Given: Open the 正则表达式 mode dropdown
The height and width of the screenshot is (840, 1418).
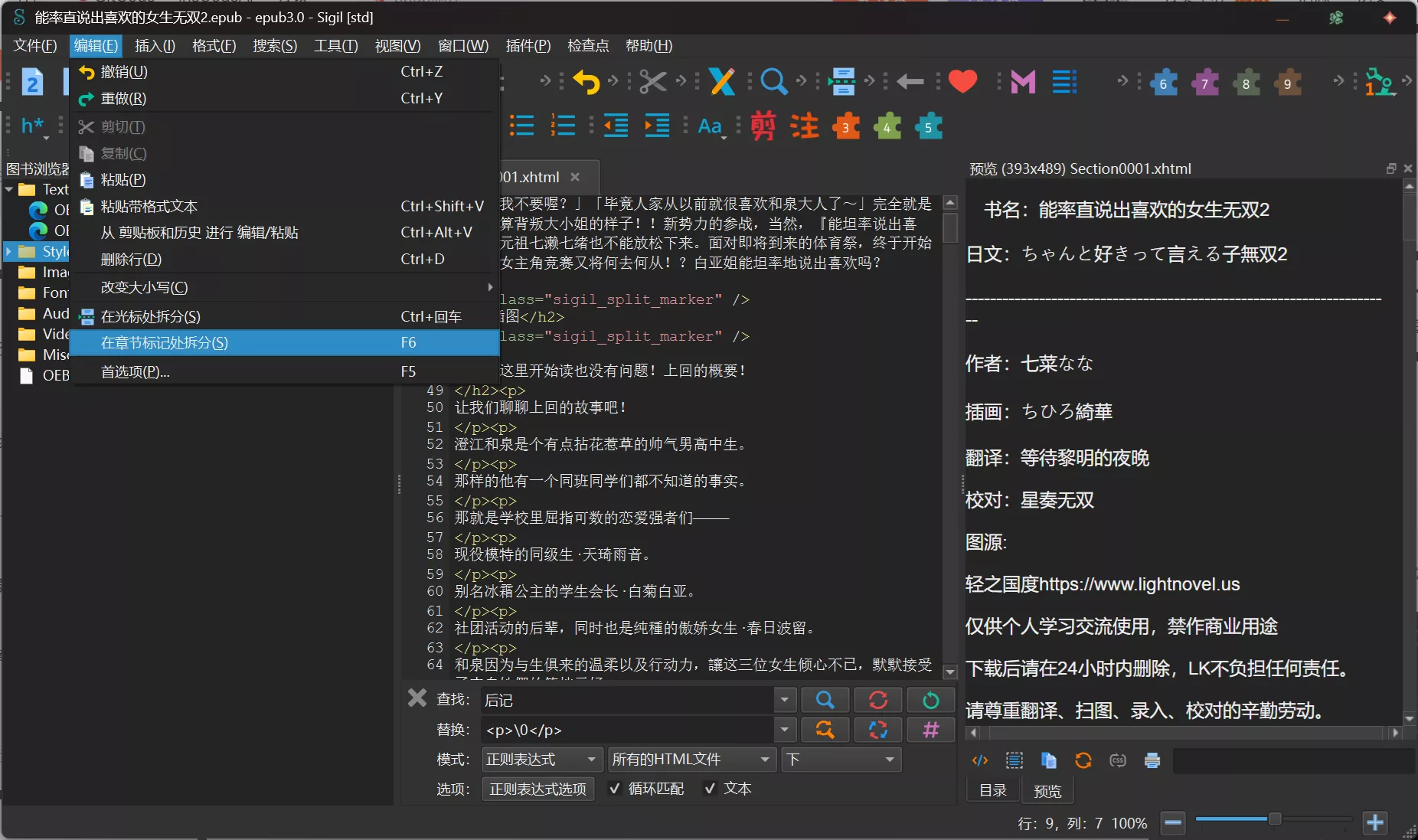Looking at the screenshot, I should pyautogui.click(x=541, y=760).
